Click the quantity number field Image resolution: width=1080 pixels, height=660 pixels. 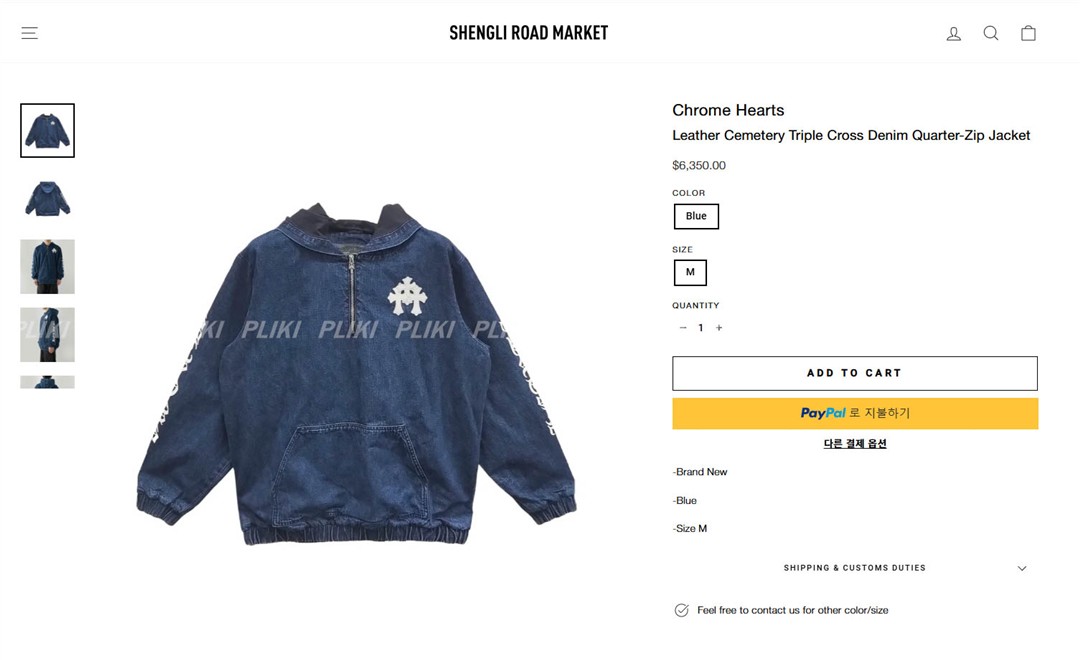pyautogui.click(x=700, y=328)
